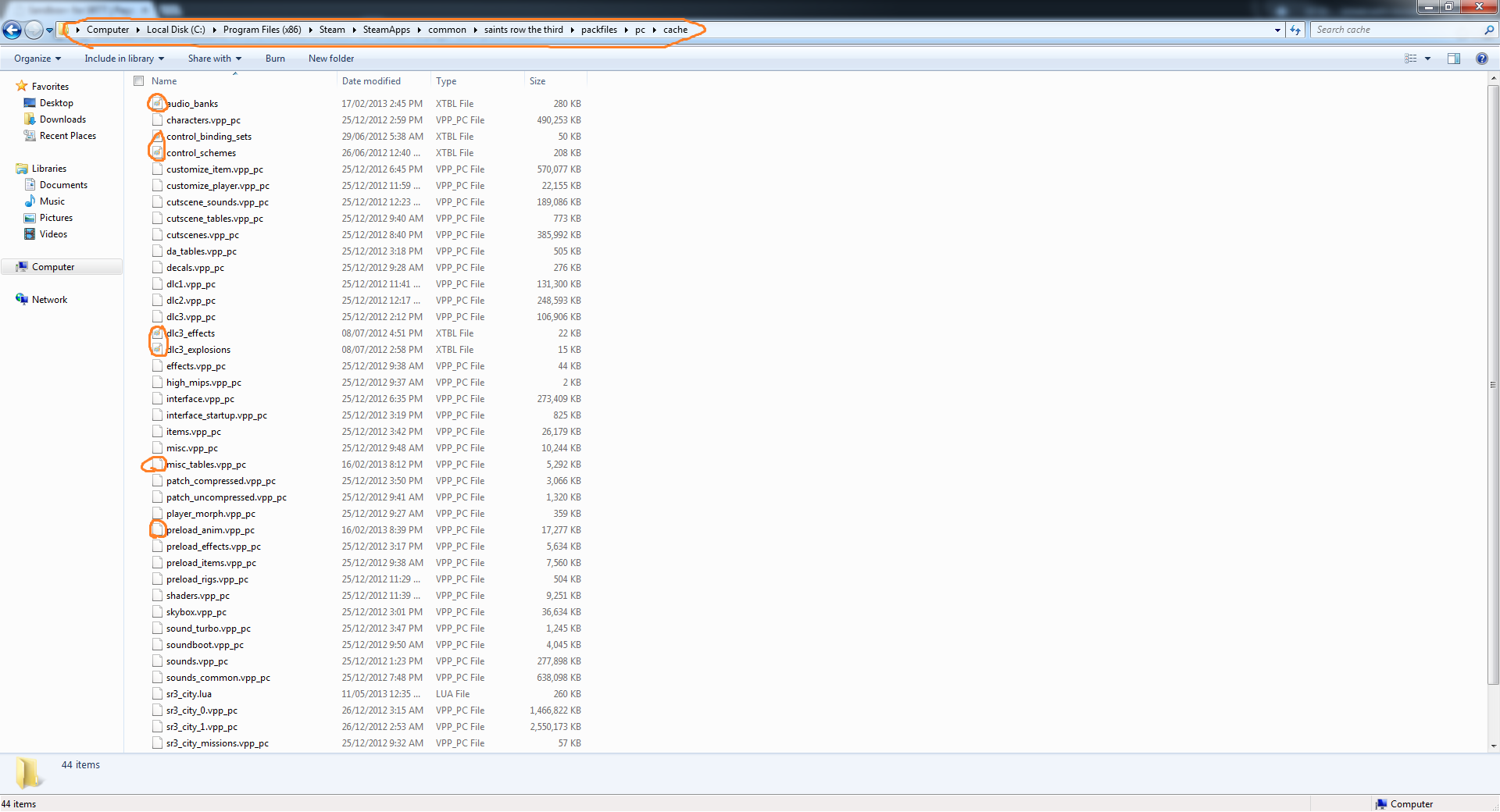
Task: Click the characters.vpp_pc file icon
Action: click(x=157, y=119)
